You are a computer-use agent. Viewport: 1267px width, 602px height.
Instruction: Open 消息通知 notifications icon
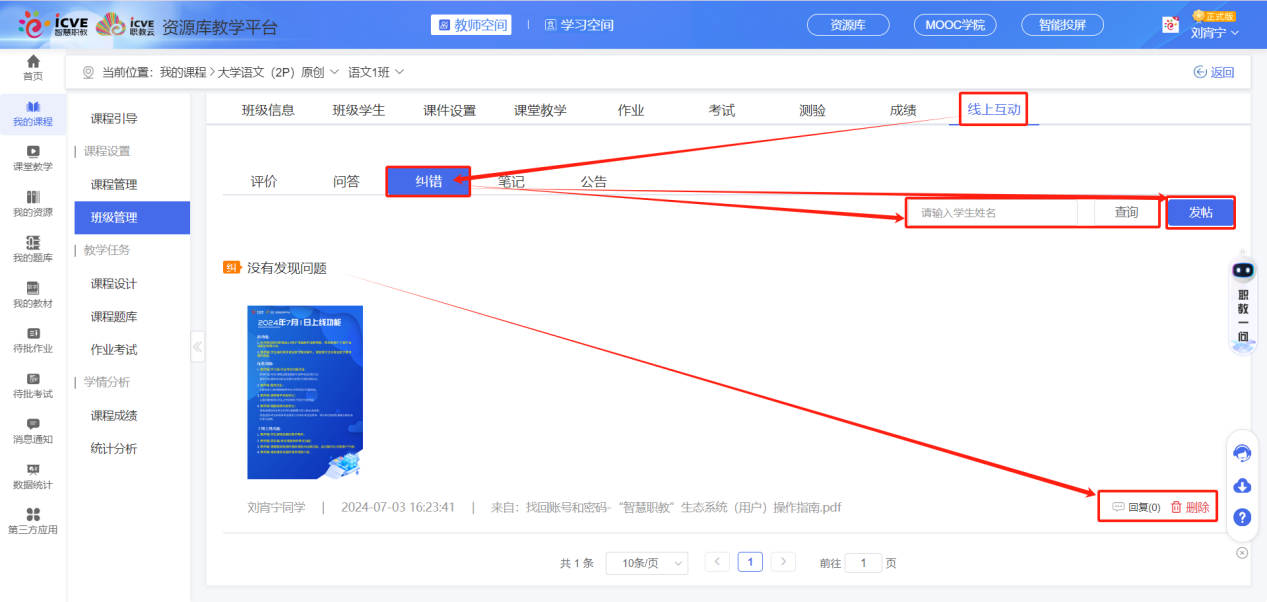pyautogui.click(x=33, y=430)
